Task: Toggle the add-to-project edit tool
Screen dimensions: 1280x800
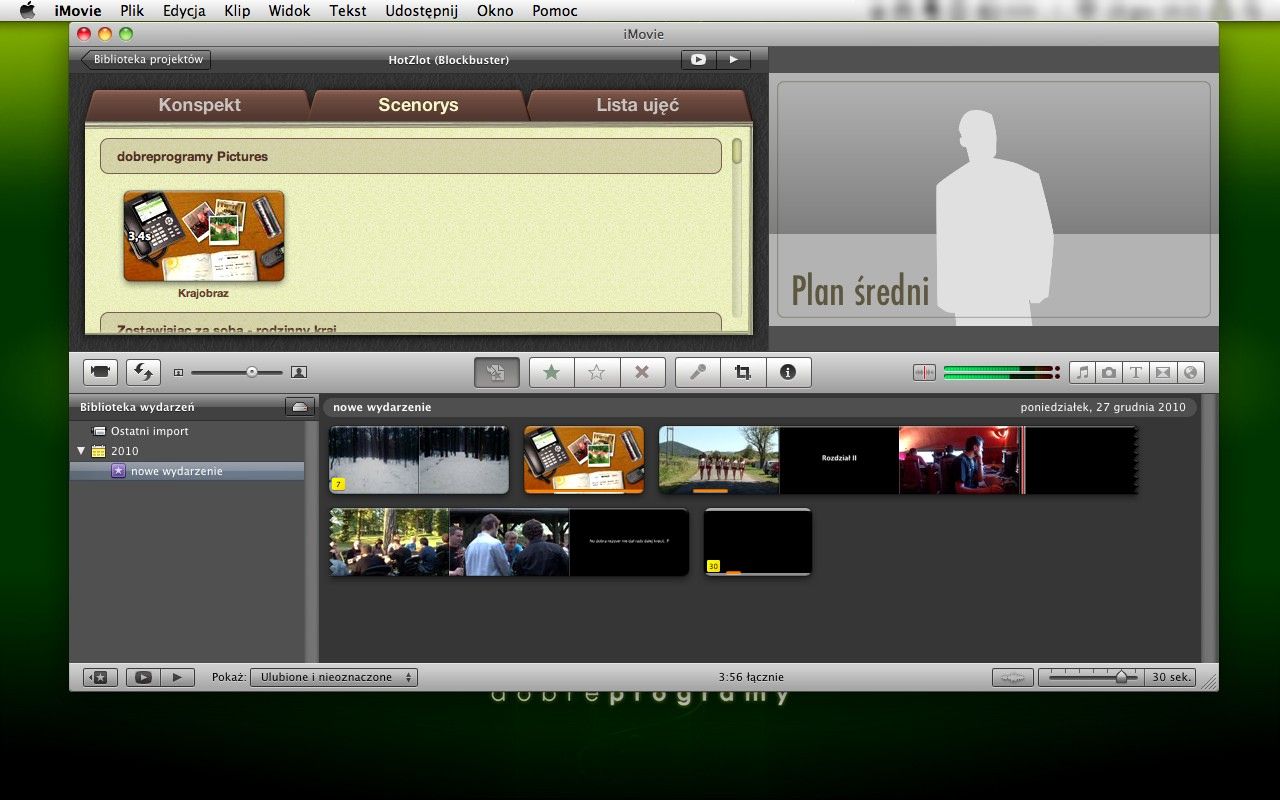Action: click(x=496, y=372)
